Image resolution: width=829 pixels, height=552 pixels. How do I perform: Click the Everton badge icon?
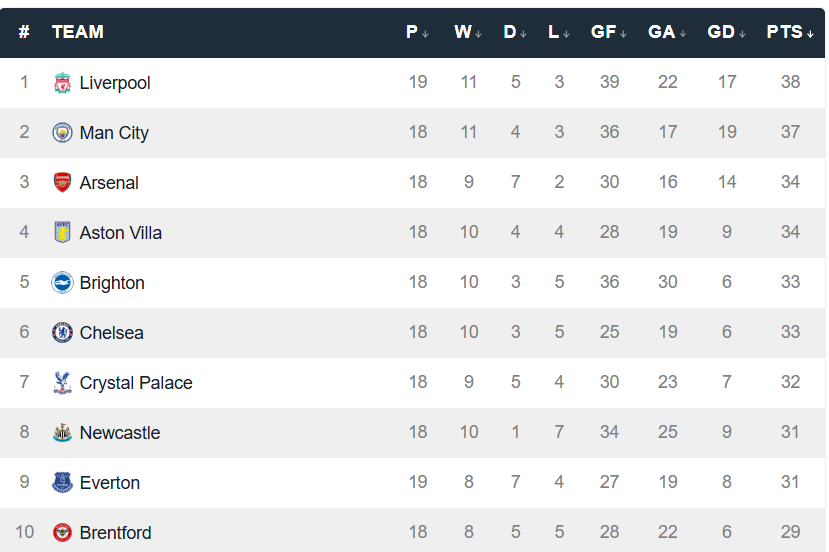tap(63, 483)
